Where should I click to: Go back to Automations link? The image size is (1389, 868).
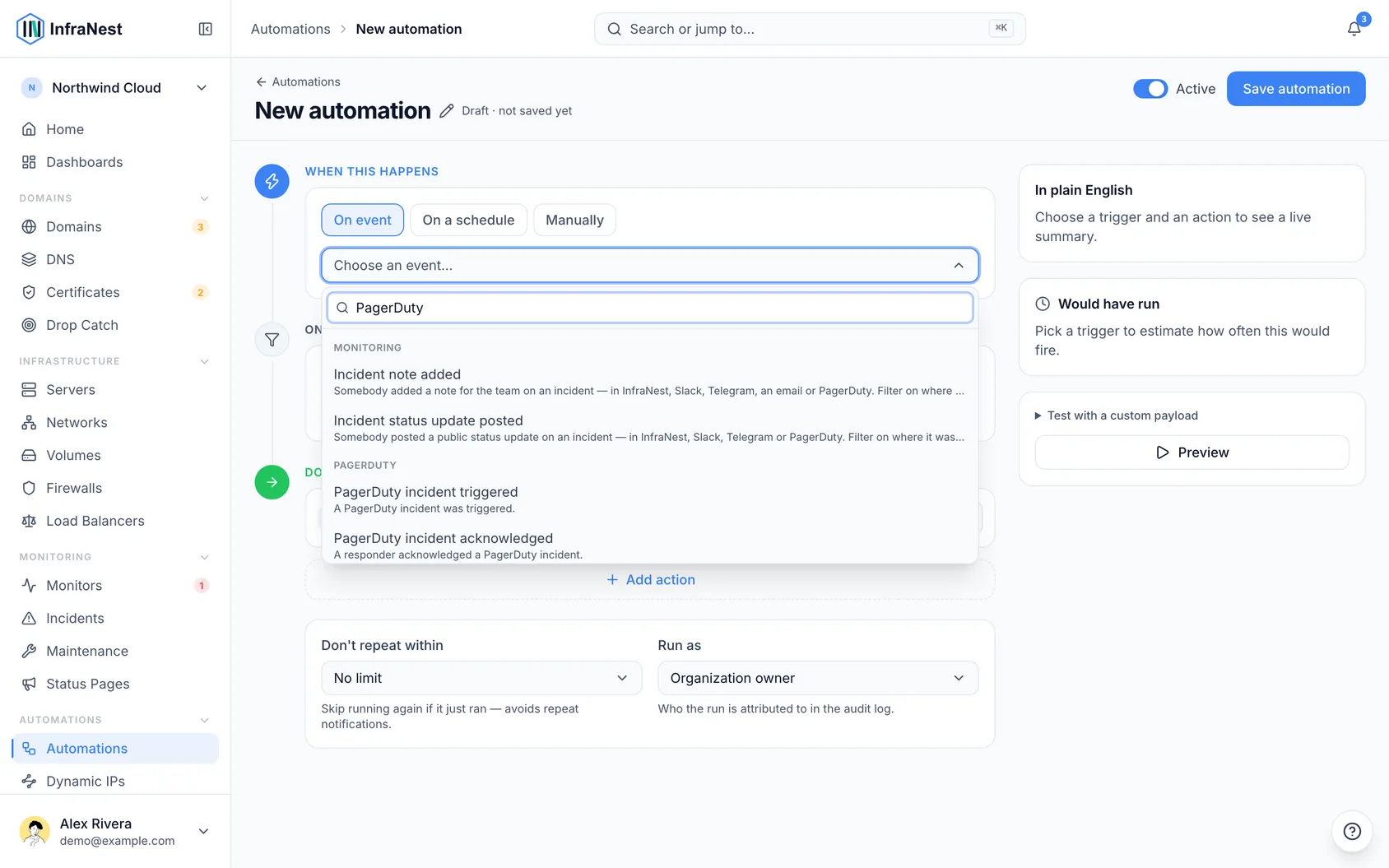298,81
